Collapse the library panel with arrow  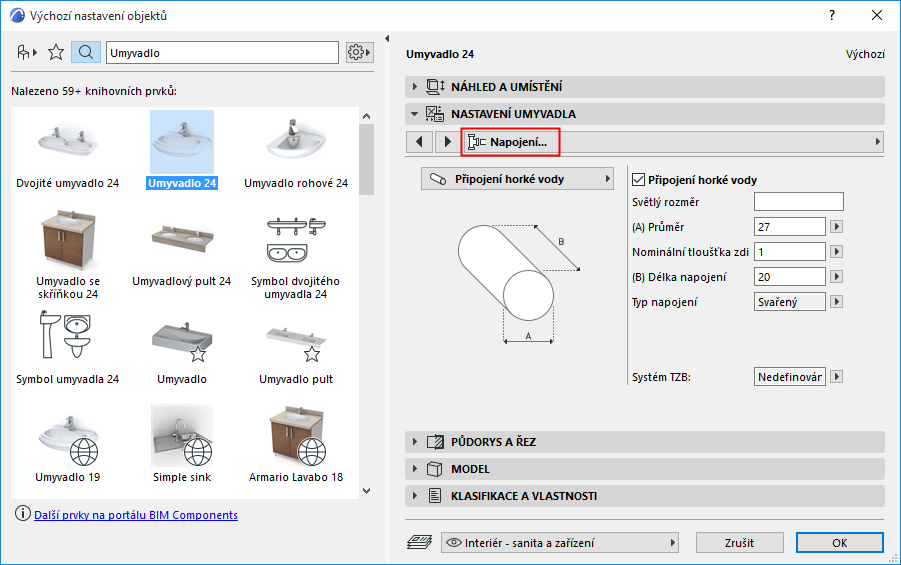[387, 39]
